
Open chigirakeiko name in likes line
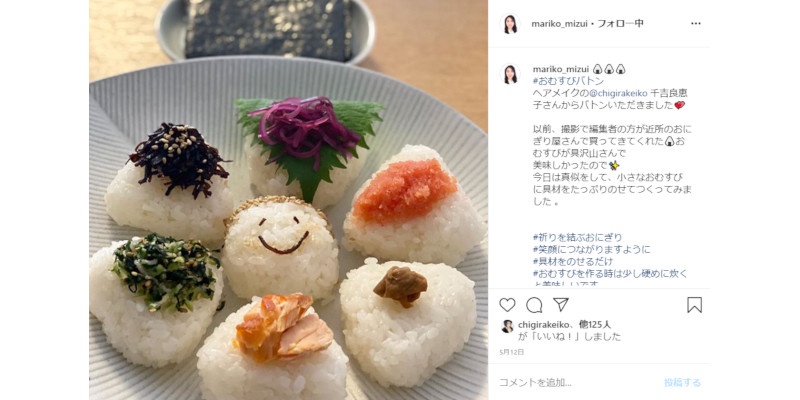pyautogui.click(x=544, y=324)
